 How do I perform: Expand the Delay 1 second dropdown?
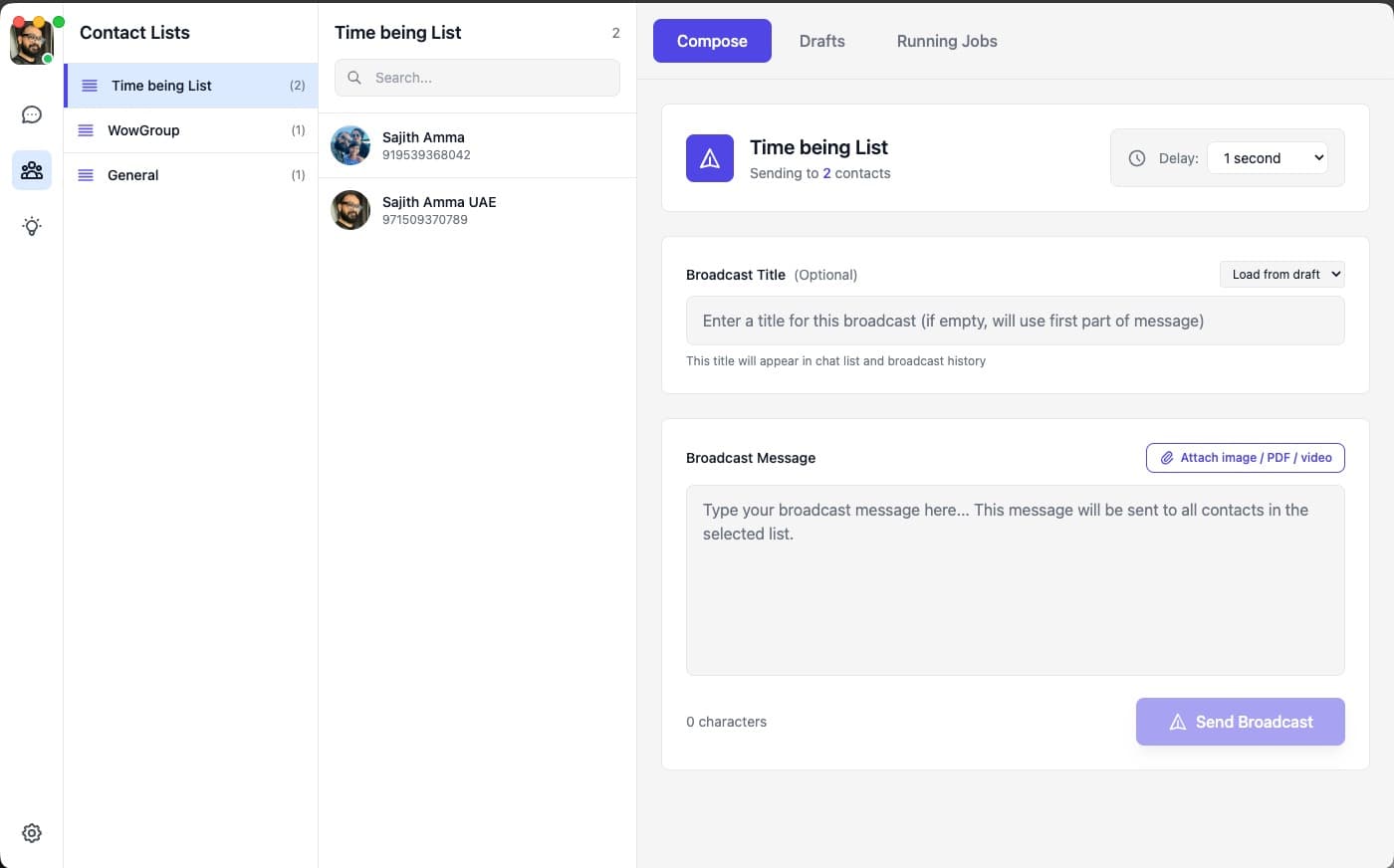(1267, 158)
